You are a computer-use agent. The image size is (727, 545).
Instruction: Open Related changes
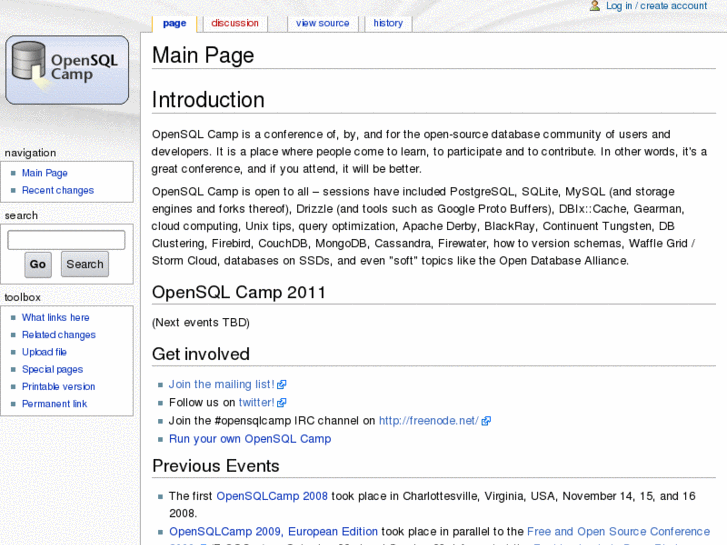[59, 335]
